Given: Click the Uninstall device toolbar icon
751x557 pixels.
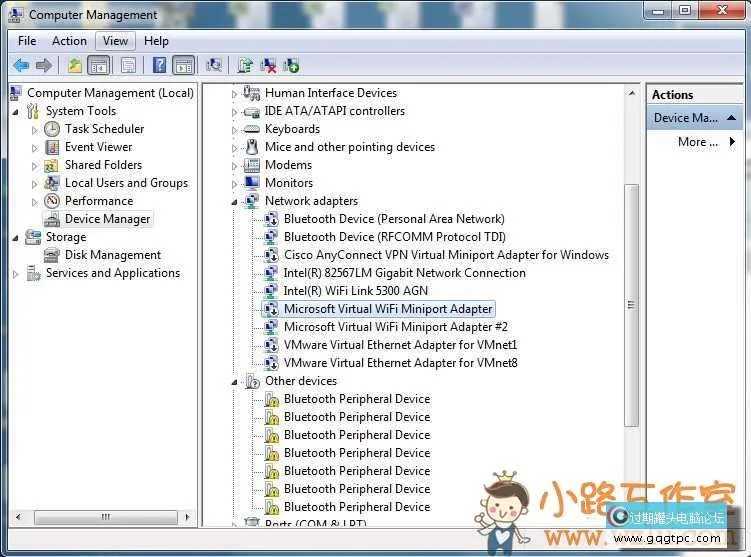Looking at the screenshot, I should tap(268, 66).
